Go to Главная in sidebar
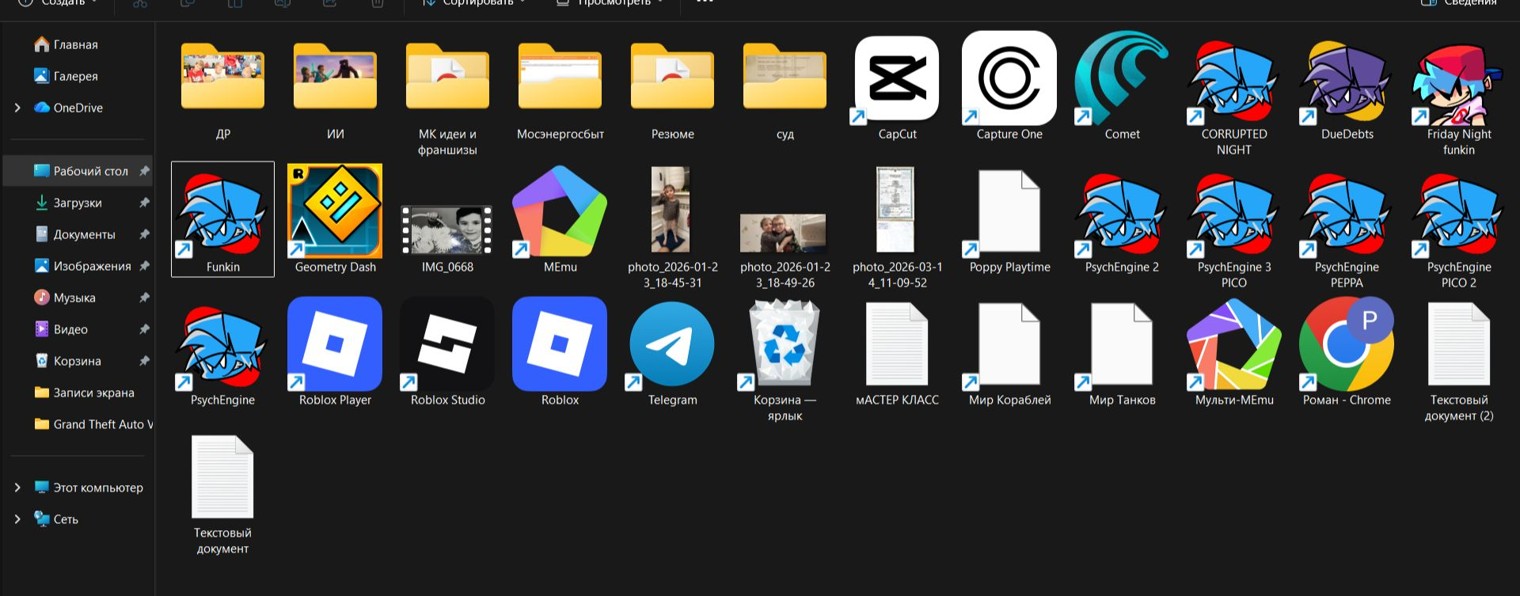1520x596 pixels. click(x=78, y=45)
